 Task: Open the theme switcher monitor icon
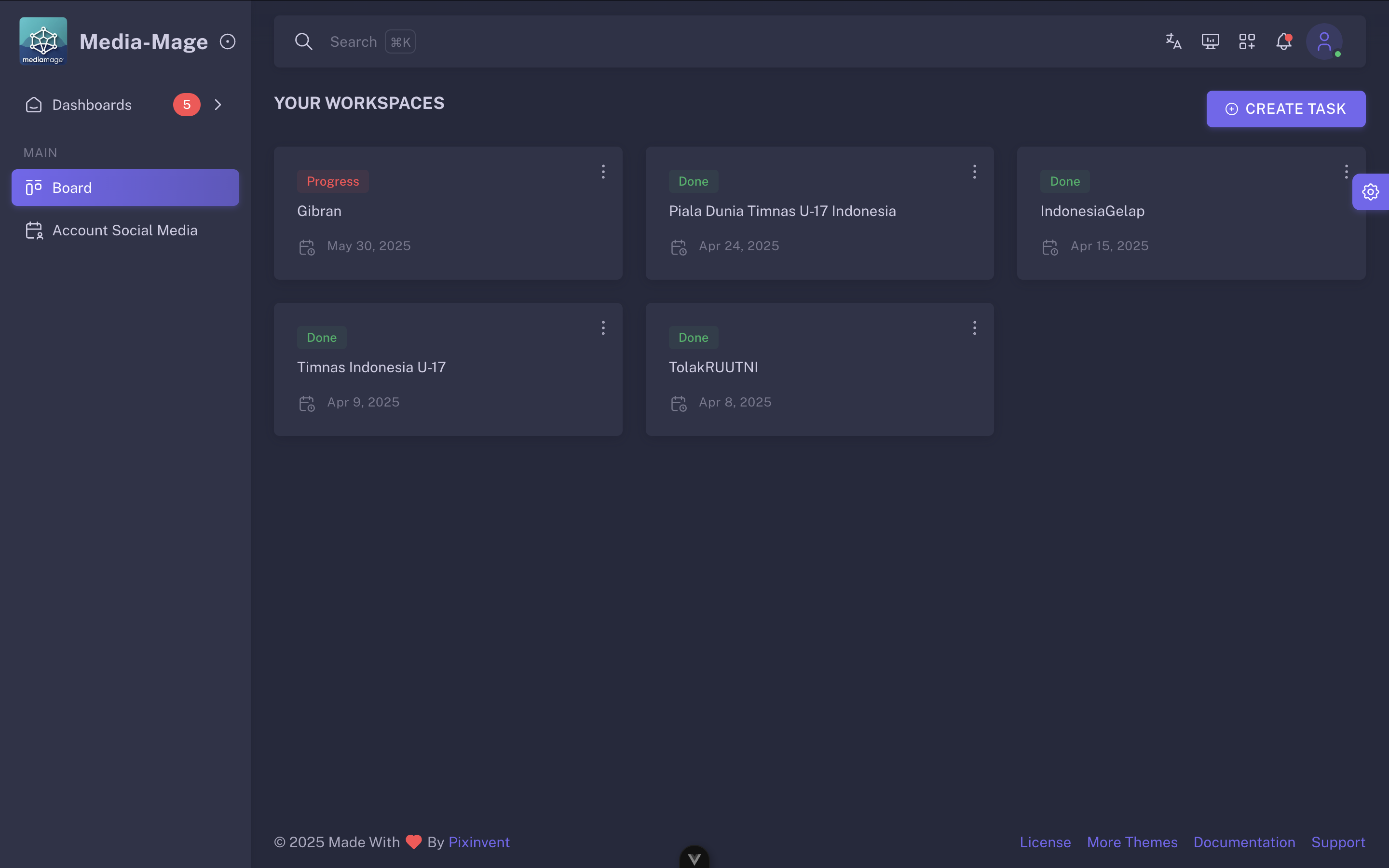(x=1210, y=41)
